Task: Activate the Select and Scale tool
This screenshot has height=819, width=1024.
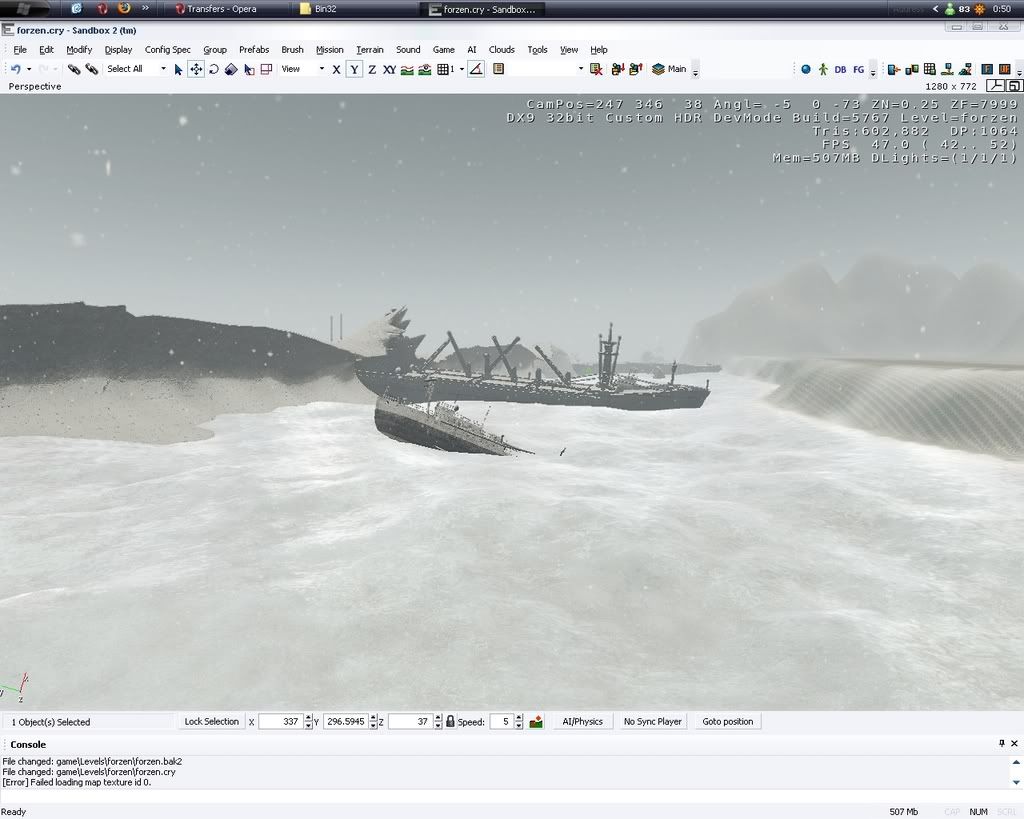Action: pos(231,69)
